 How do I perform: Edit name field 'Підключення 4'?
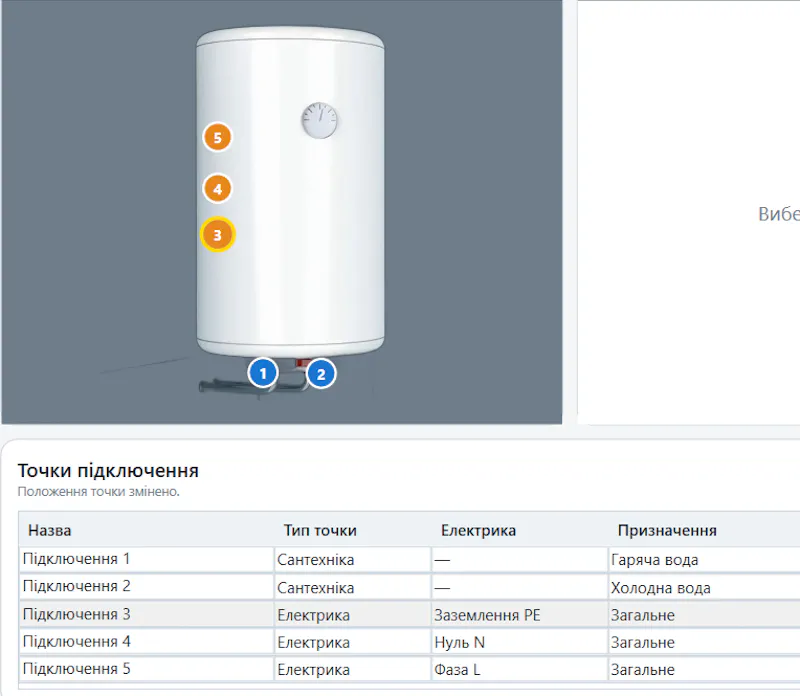[x=146, y=641]
